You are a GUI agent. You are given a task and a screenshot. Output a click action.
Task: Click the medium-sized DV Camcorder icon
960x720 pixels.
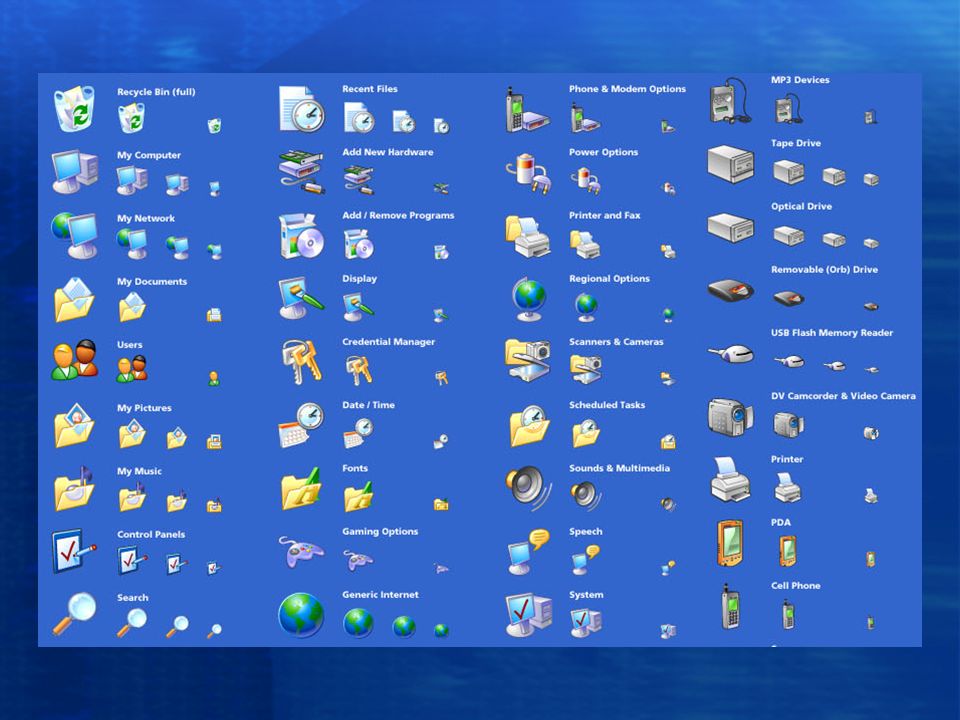(x=788, y=425)
